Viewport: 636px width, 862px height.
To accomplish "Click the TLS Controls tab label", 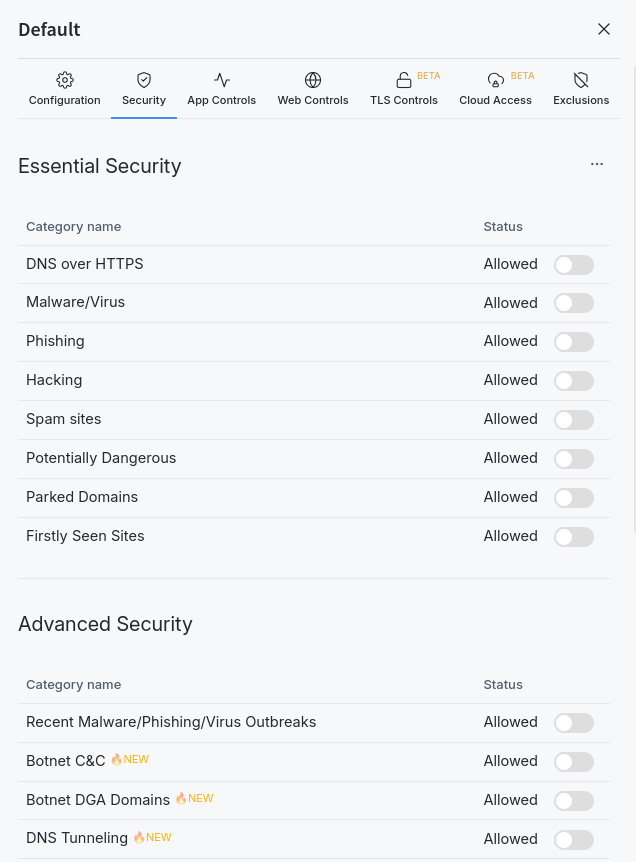I will click(x=404, y=100).
